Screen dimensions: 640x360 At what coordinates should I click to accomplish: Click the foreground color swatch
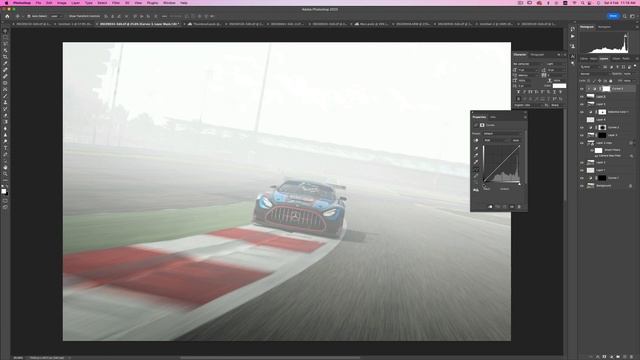[x=3, y=191]
